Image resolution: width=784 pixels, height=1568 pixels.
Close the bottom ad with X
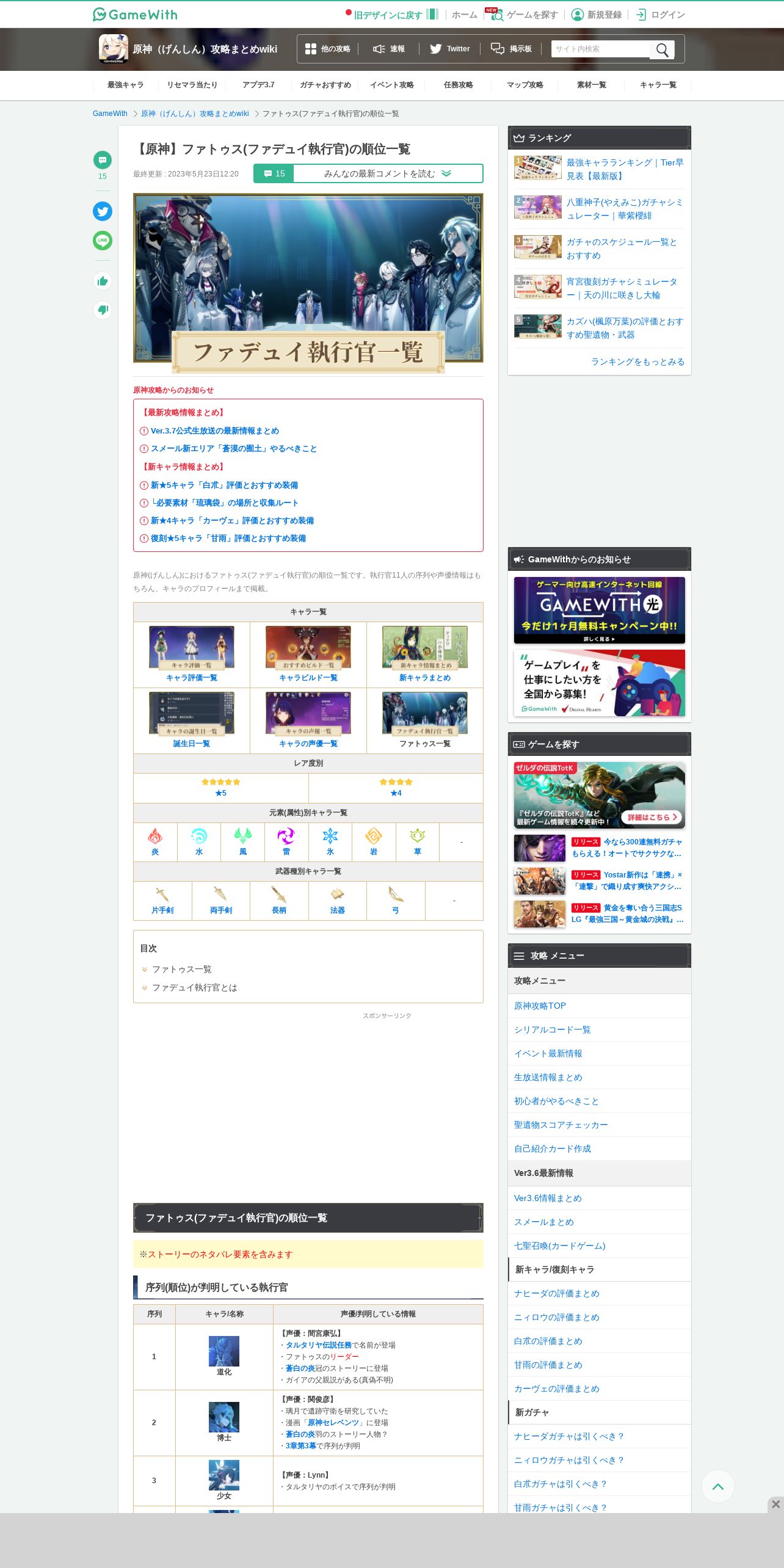[775, 1504]
